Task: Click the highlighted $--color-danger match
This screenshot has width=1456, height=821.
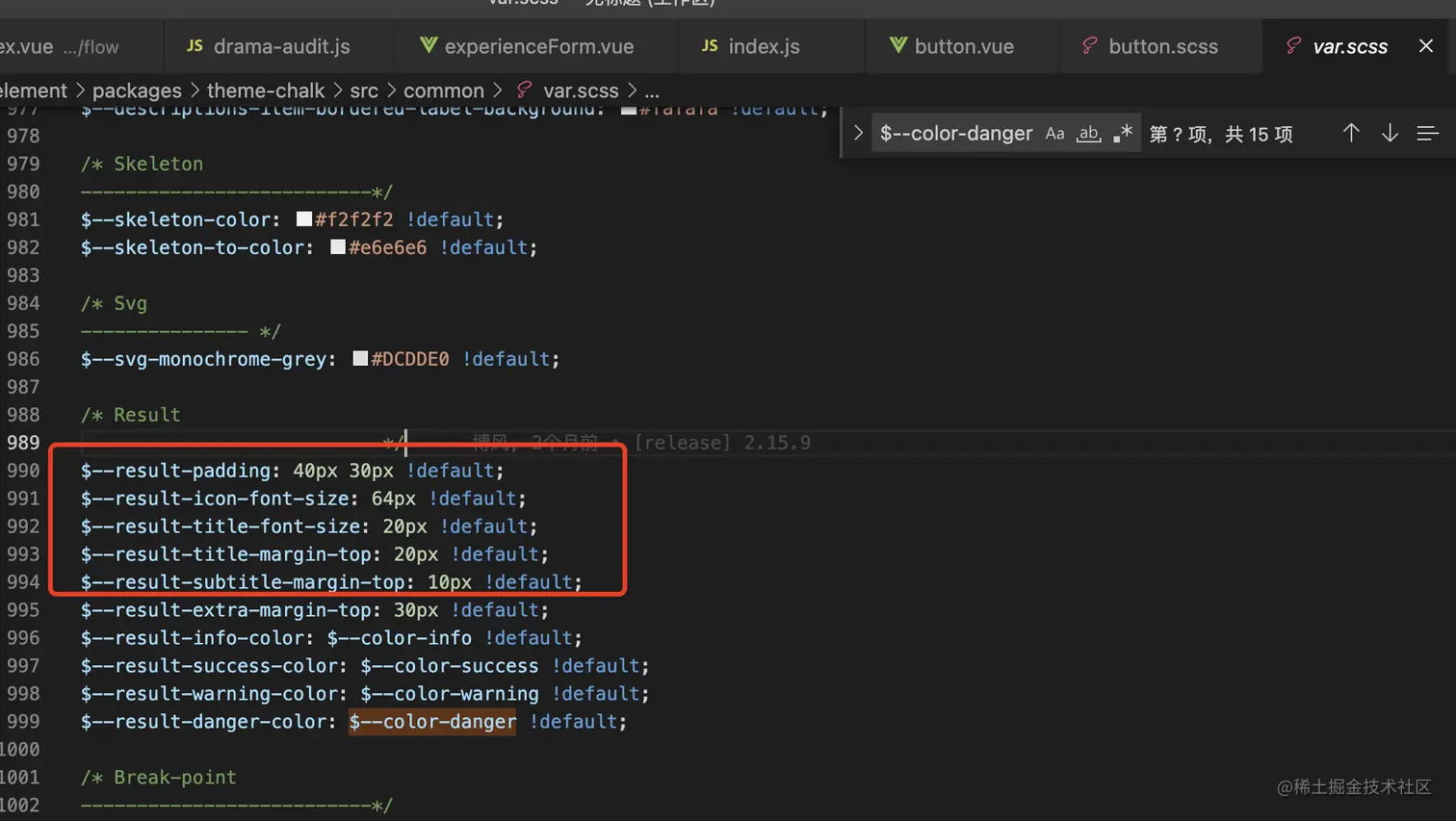Action: click(x=432, y=722)
